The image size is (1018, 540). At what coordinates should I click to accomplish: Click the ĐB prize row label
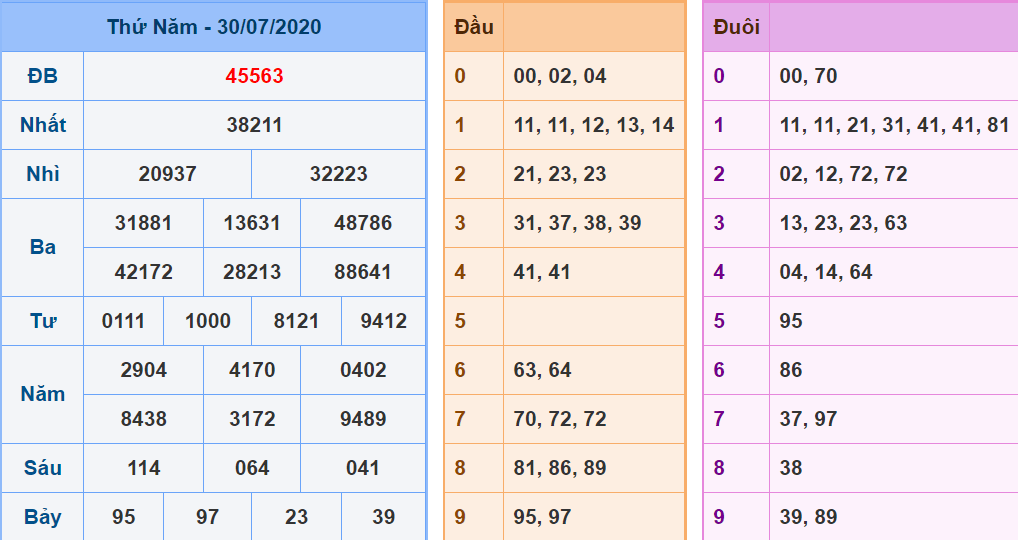pyautogui.click(x=42, y=76)
